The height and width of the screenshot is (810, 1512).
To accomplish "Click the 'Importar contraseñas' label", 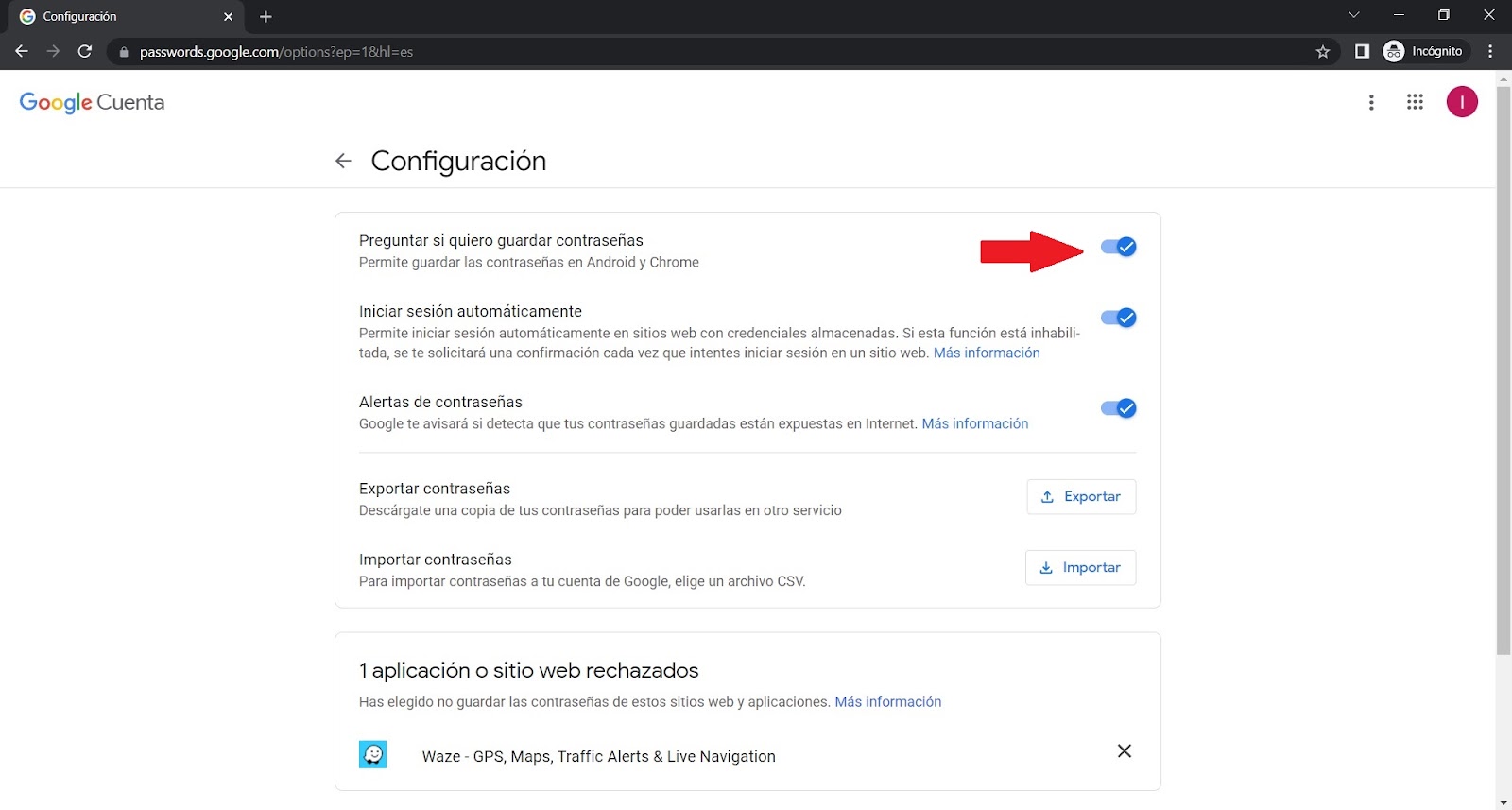I will (436, 560).
